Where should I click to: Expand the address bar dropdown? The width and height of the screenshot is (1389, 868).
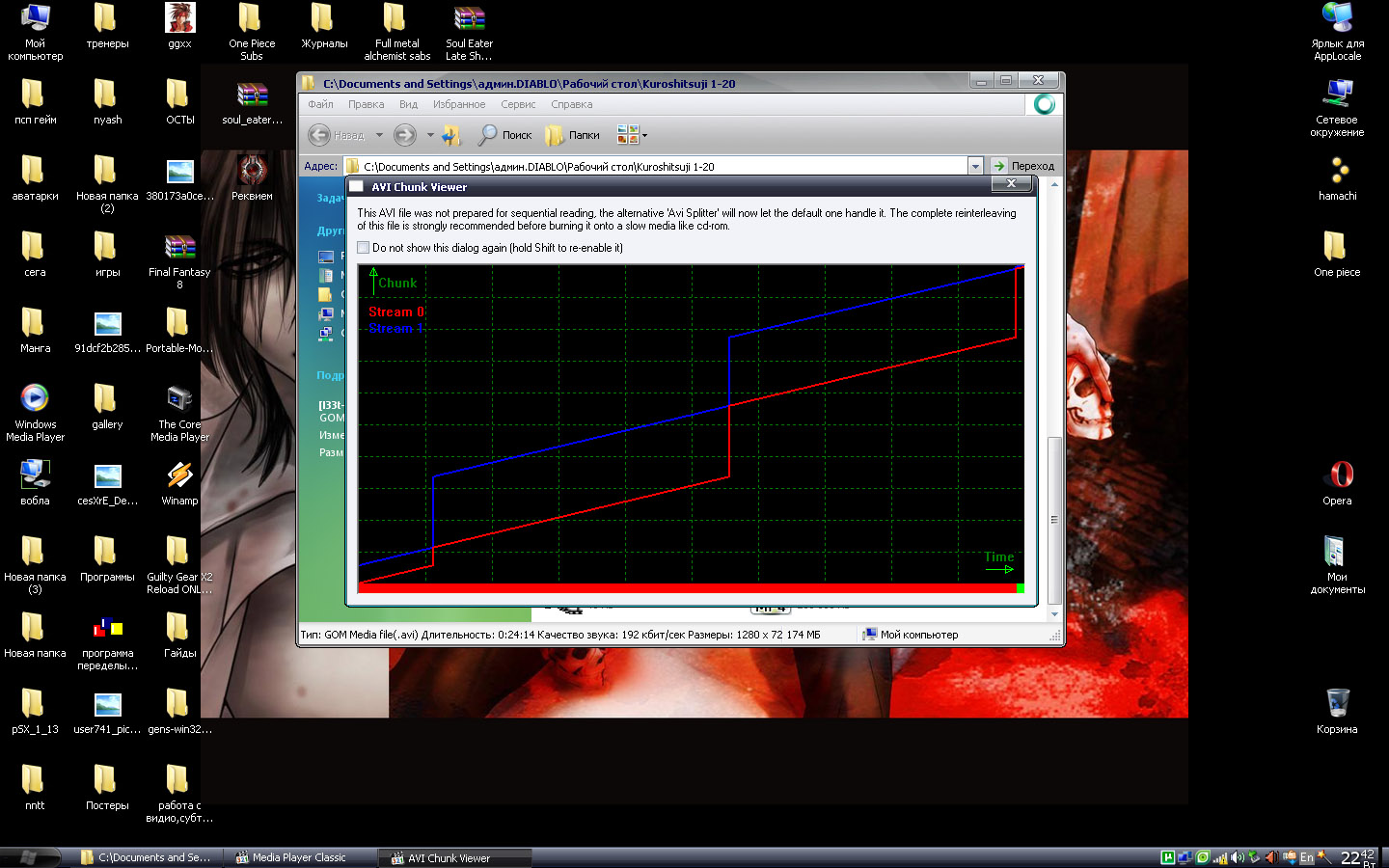tap(975, 166)
